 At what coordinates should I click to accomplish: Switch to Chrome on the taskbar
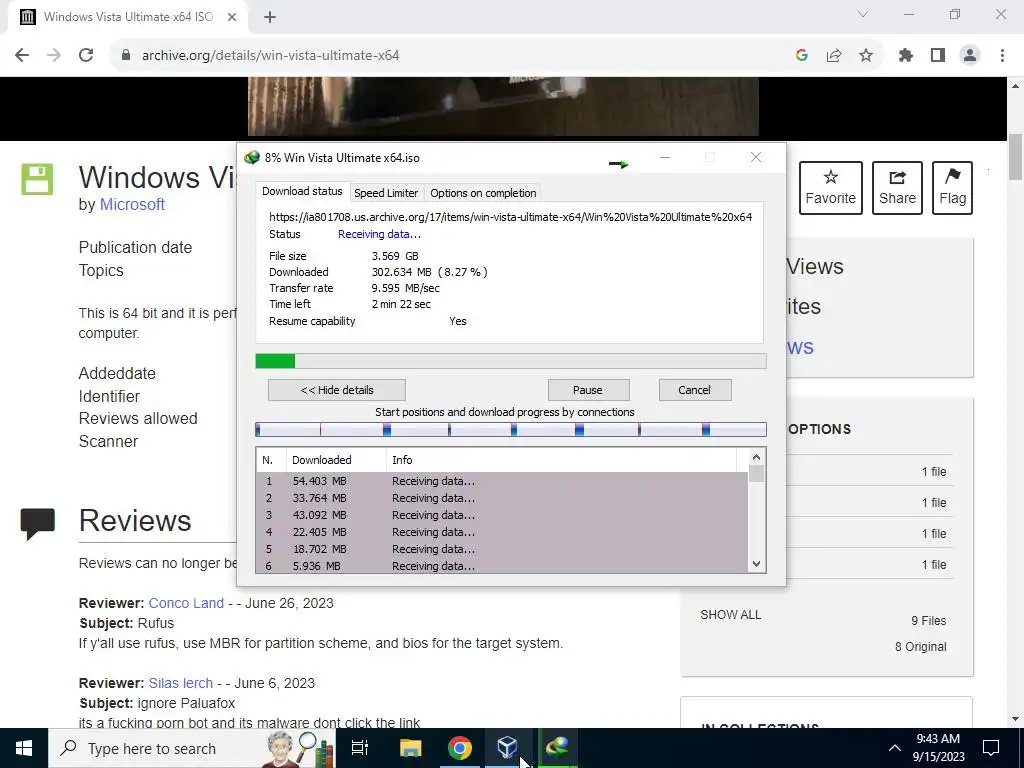click(x=460, y=748)
